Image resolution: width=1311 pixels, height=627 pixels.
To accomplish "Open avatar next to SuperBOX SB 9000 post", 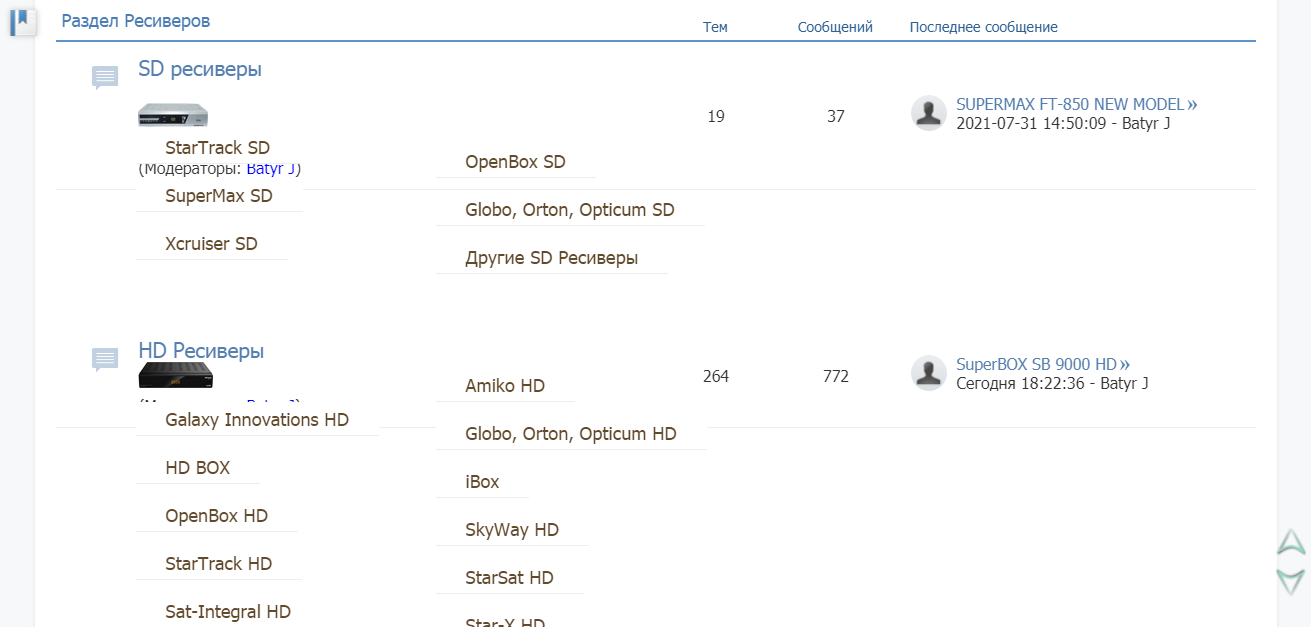I will click(x=929, y=373).
